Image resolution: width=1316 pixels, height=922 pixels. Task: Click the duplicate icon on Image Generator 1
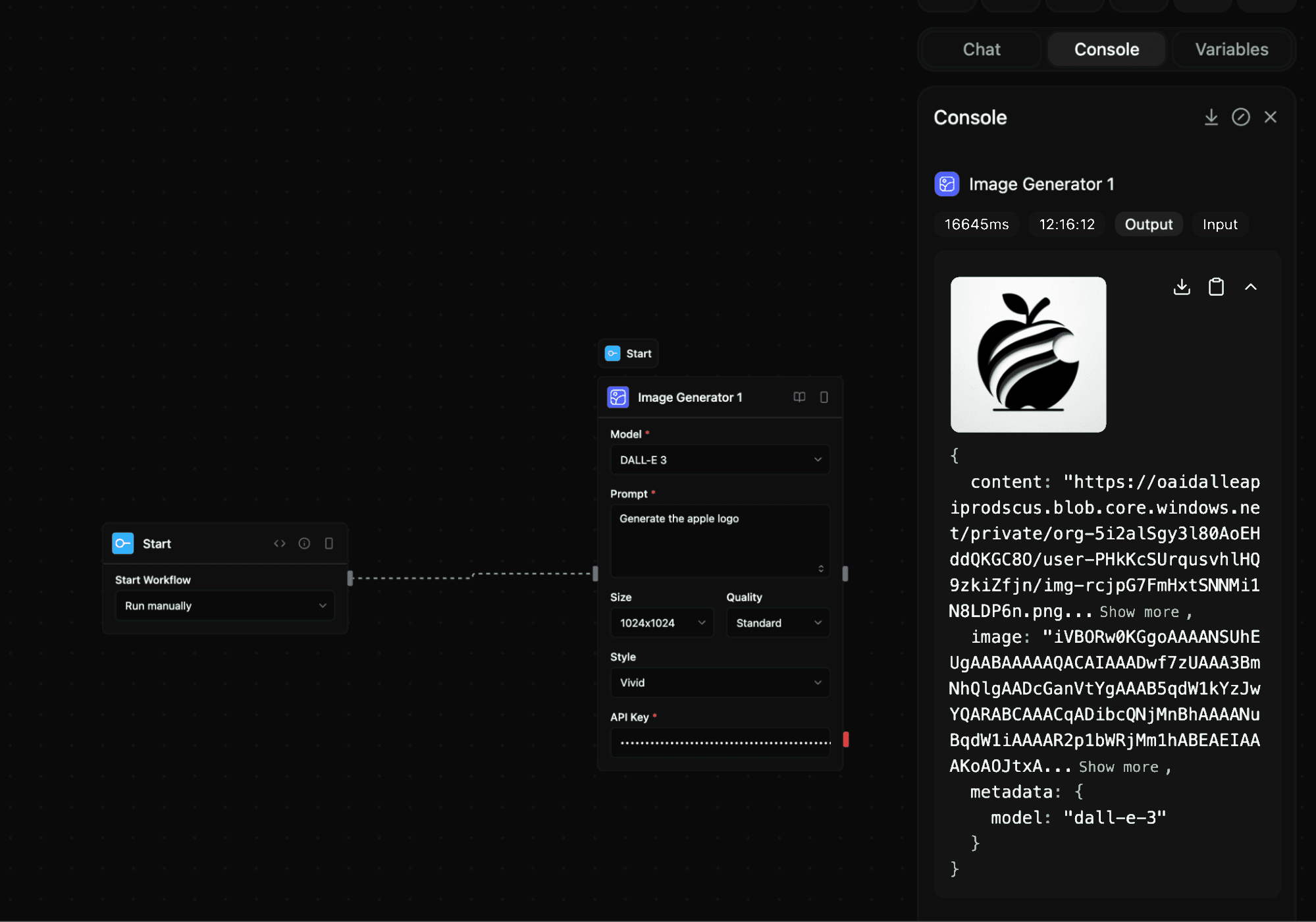pyautogui.click(x=824, y=397)
